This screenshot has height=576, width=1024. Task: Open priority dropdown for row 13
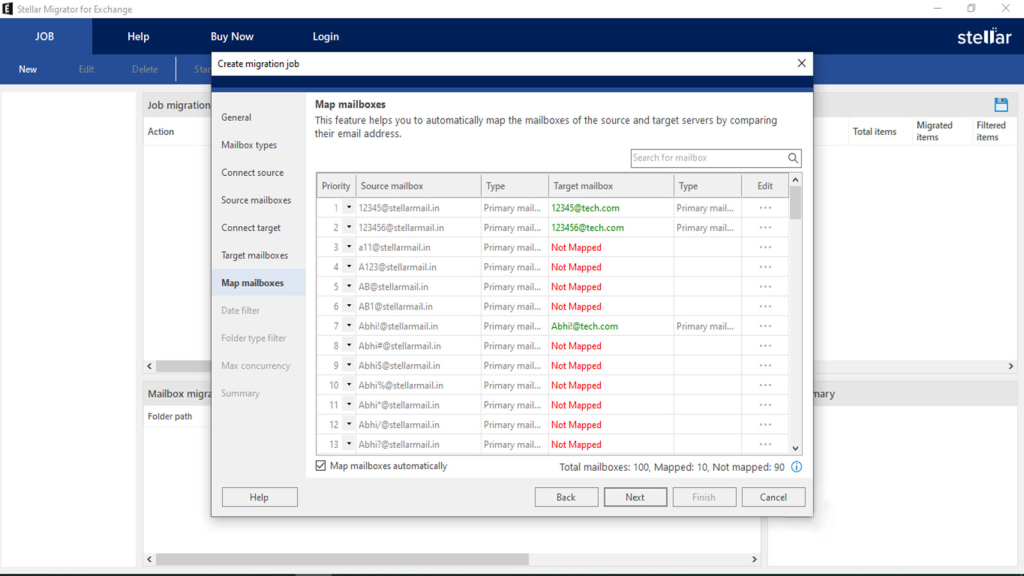tap(349, 445)
